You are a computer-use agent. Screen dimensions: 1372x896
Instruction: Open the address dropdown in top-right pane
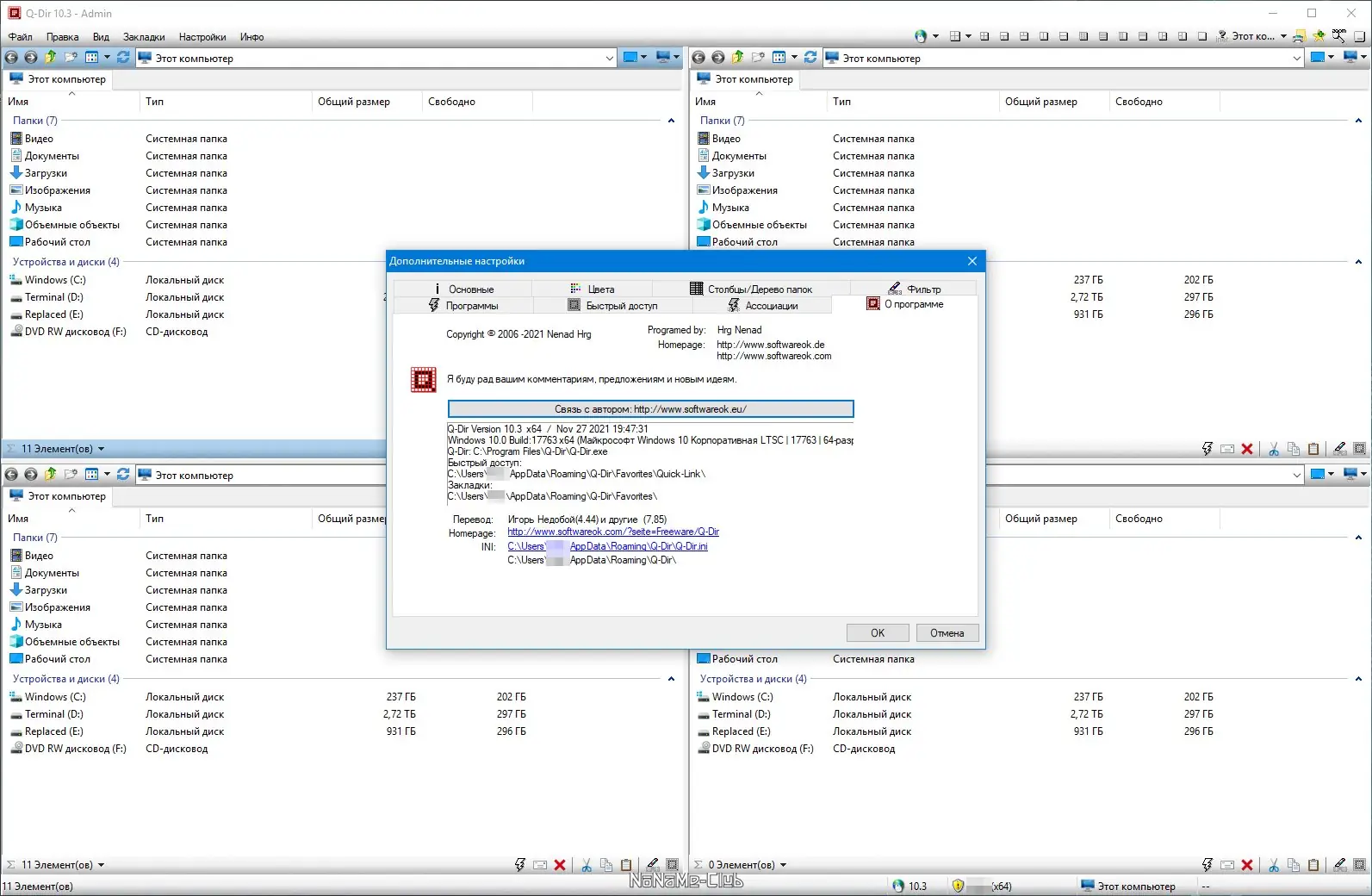point(1297,58)
